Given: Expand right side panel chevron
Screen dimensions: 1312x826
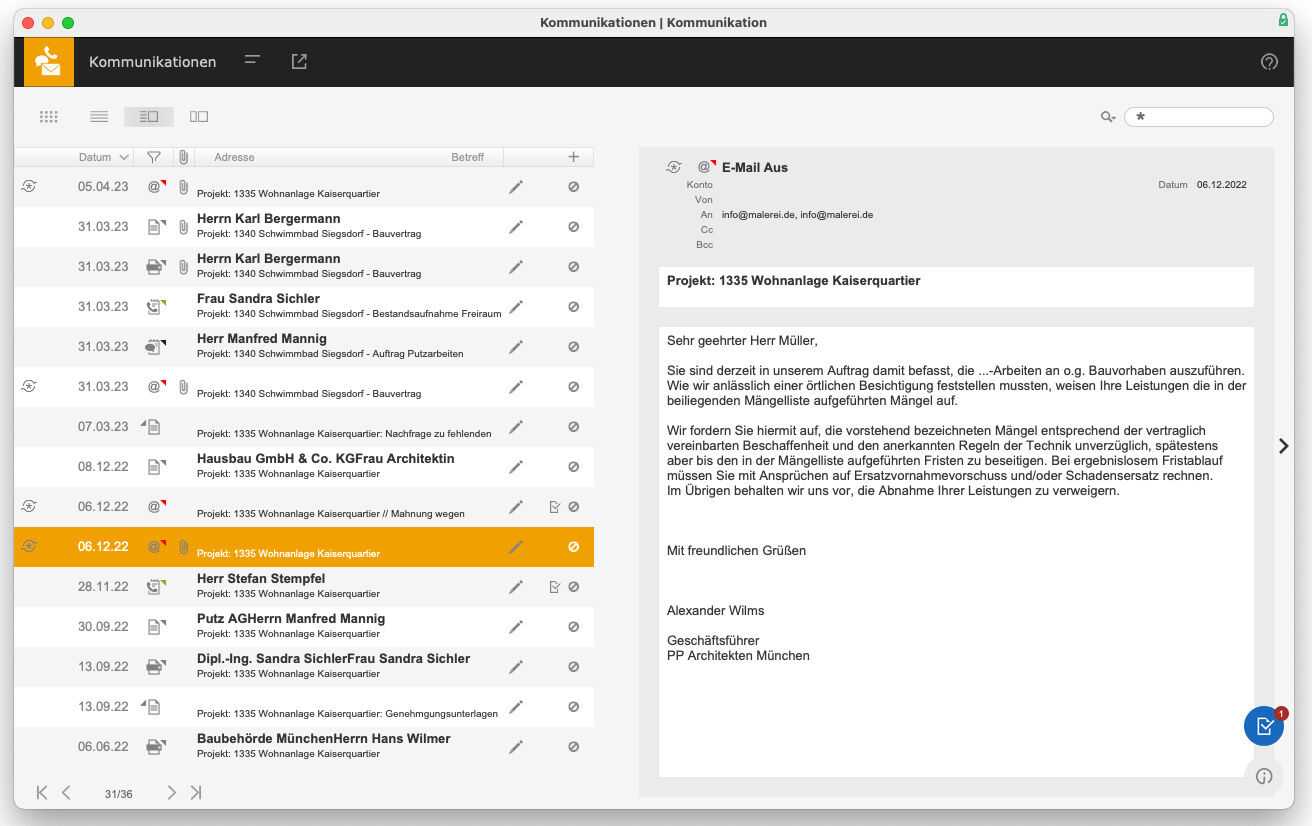Looking at the screenshot, I should click(1284, 446).
